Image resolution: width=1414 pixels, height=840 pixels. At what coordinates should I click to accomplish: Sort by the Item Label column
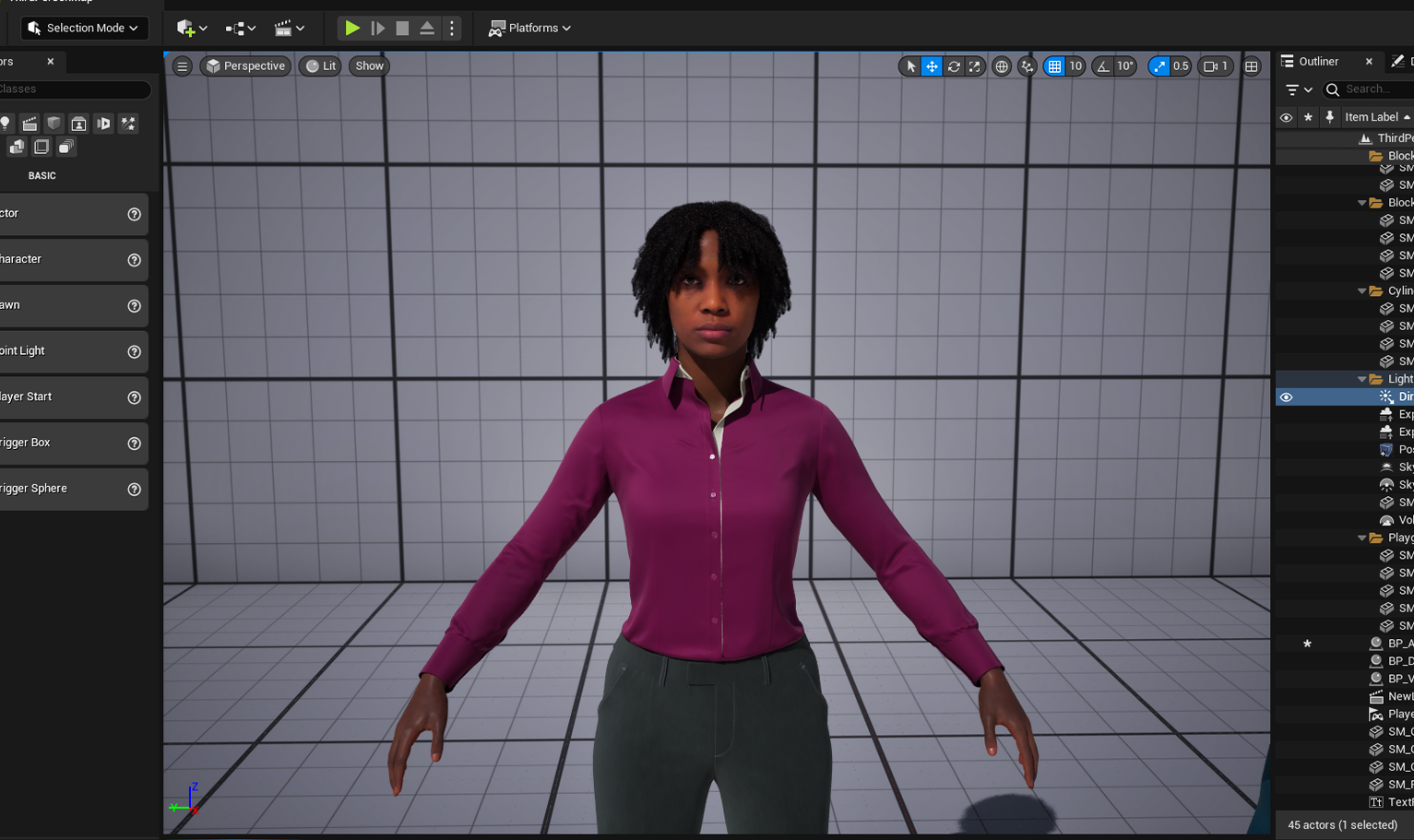1377,117
